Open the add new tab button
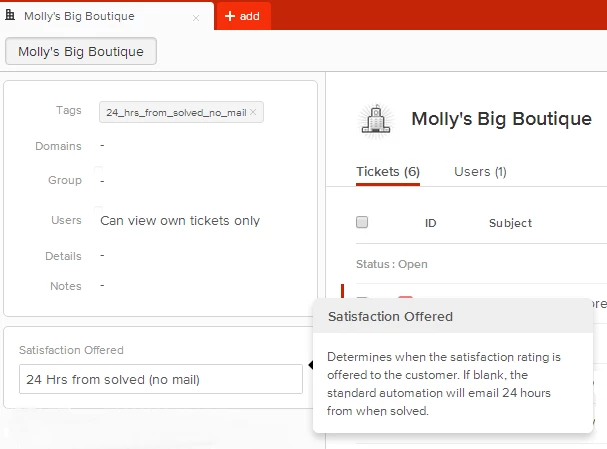Screen dimensions: 607x449 (x=242, y=16)
